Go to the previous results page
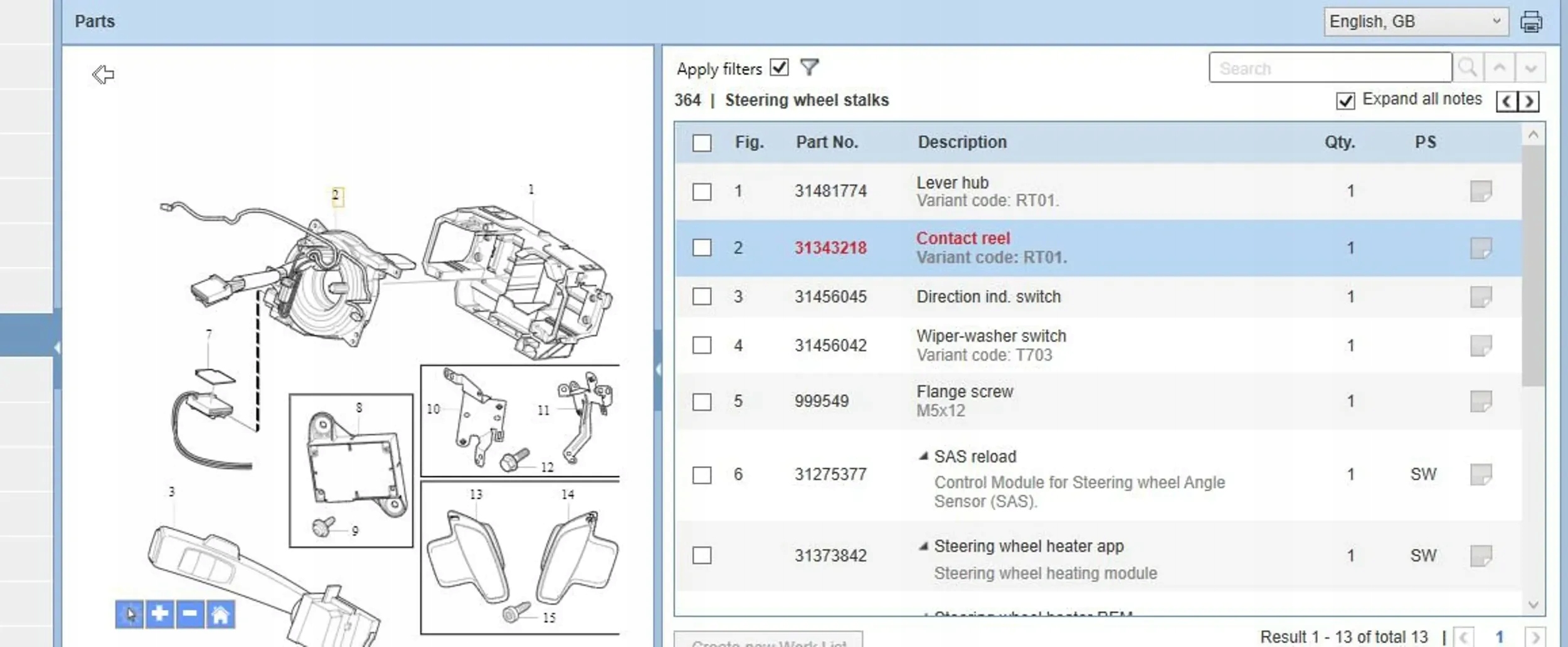Image resolution: width=1568 pixels, height=647 pixels. (1463, 638)
